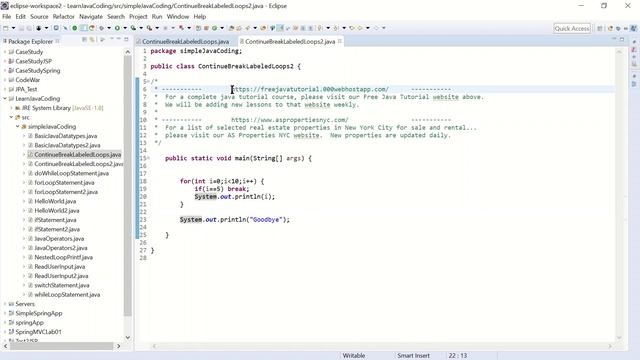This screenshot has width=640, height=360.
Task: Toggle folding of main method at line 15
Action: pyautogui.click(x=148, y=158)
